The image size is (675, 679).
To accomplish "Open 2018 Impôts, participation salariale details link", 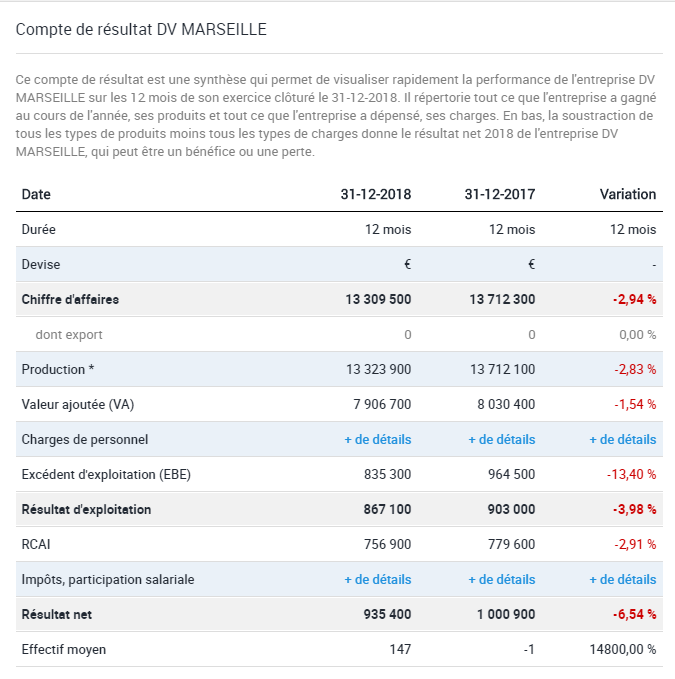I will pos(378,579).
